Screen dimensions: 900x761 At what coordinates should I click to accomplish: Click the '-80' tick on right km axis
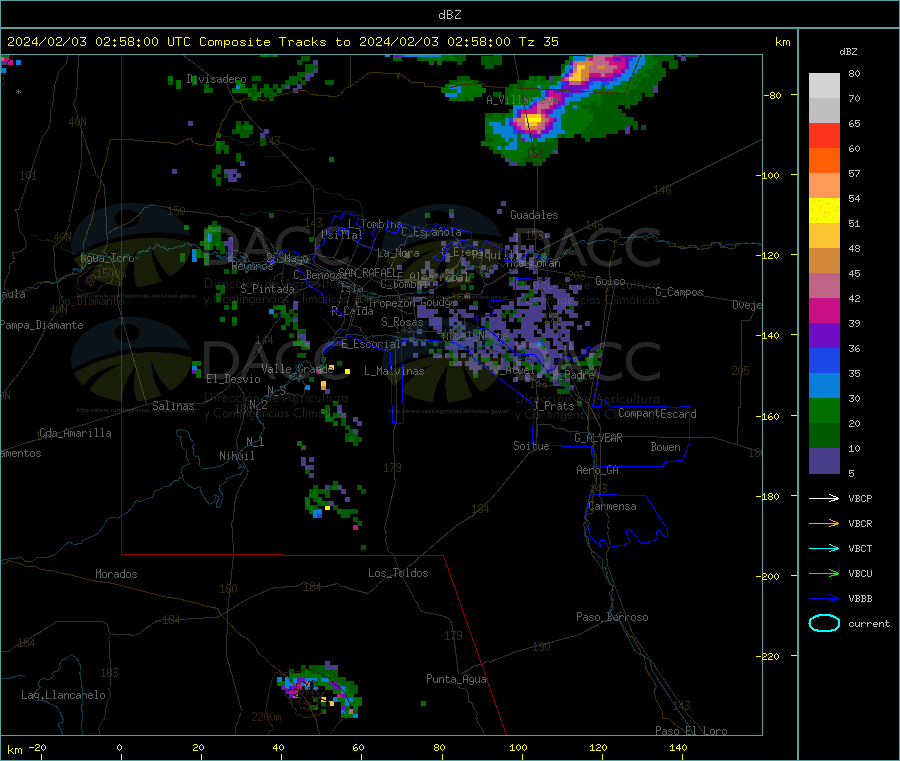pyautogui.click(x=773, y=95)
